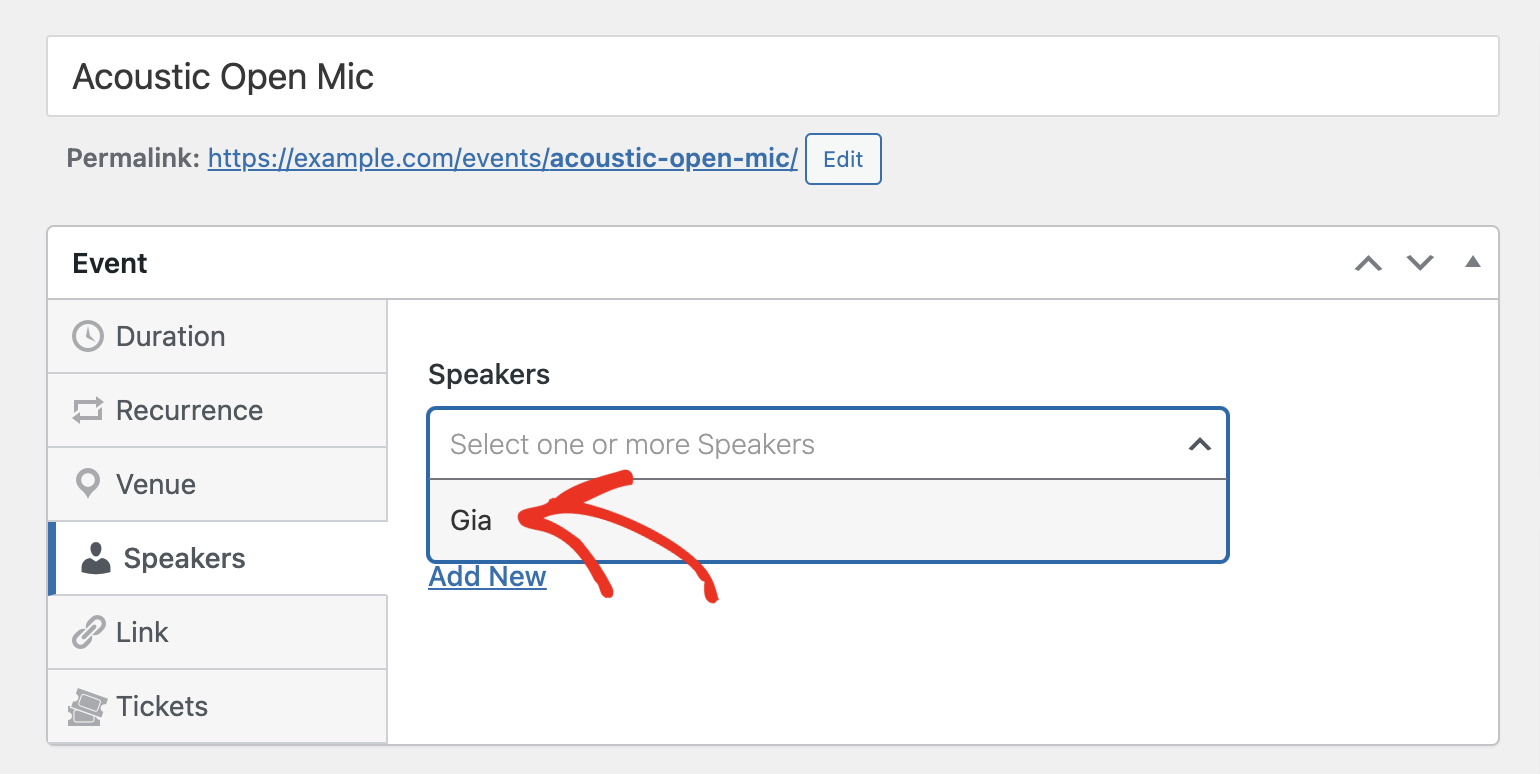Go to the Tickets tab

[x=218, y=706]
